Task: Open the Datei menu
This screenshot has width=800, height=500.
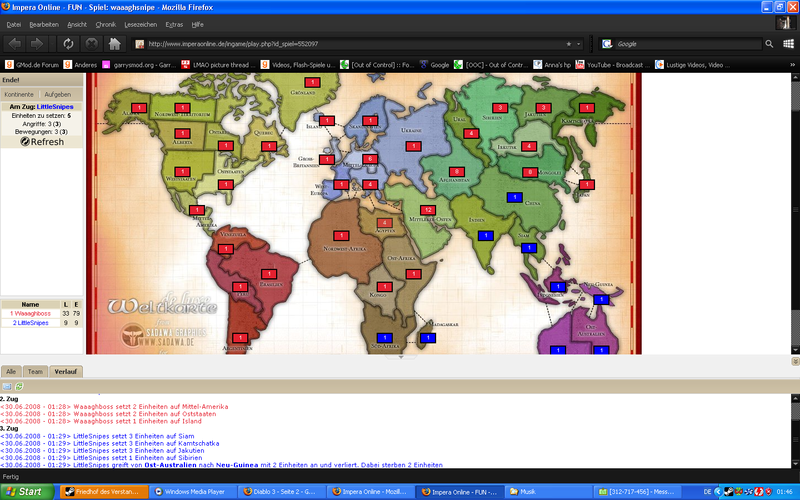Action: pos(14,24)
